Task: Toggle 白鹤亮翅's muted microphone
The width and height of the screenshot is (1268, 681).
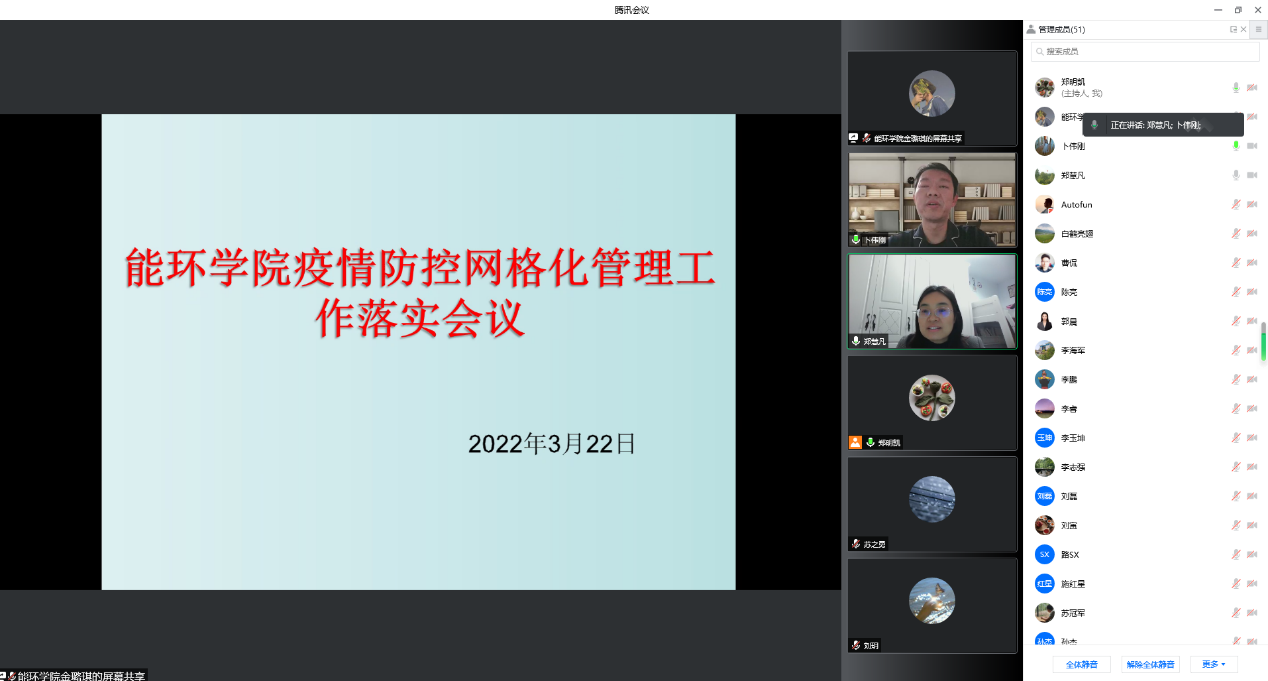Action: click(x=1236, y=234)
